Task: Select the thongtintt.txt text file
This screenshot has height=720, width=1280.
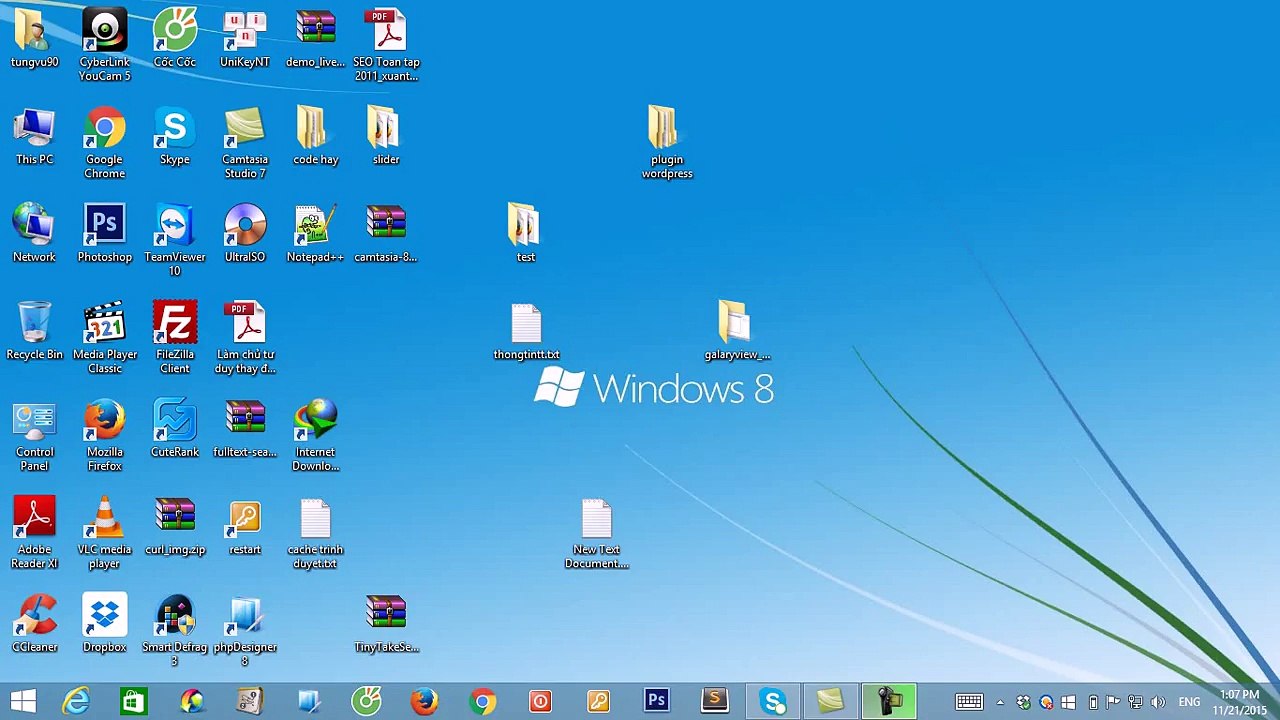Action: (x=526, y=331)
